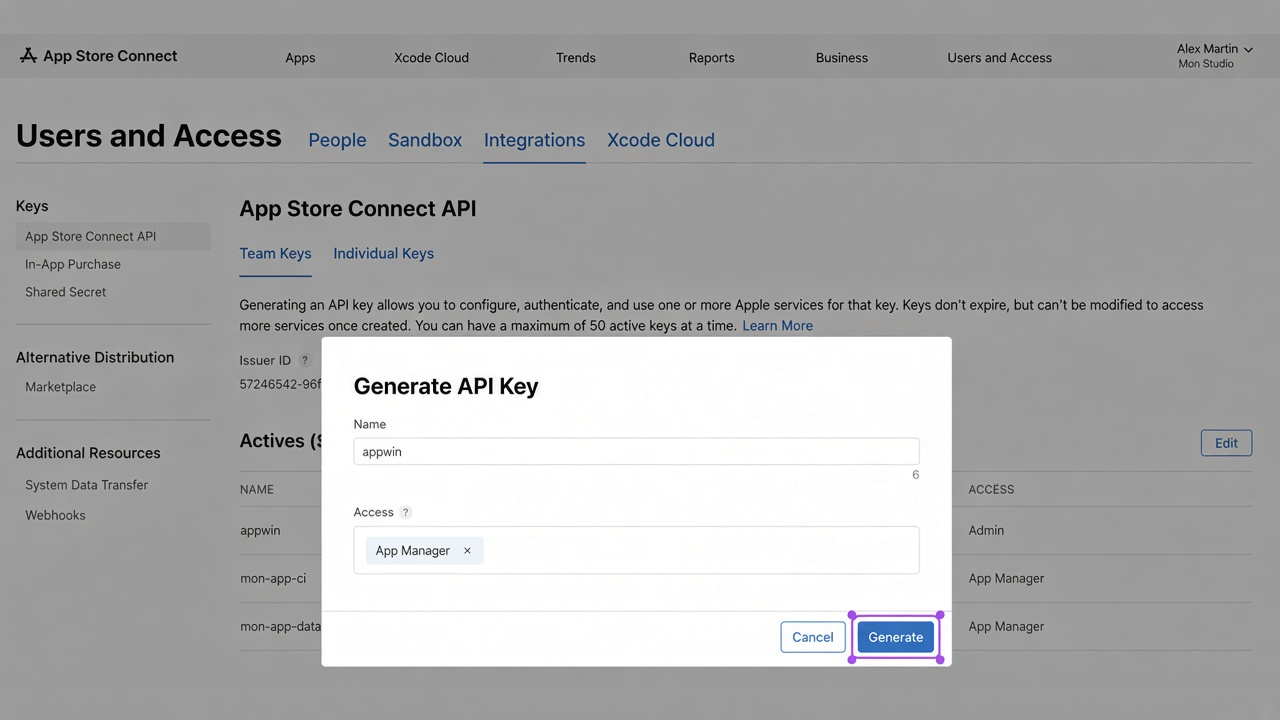This screenshot has width=1280, height=720.
Task: Switch to the People tab
Action: 337,140
